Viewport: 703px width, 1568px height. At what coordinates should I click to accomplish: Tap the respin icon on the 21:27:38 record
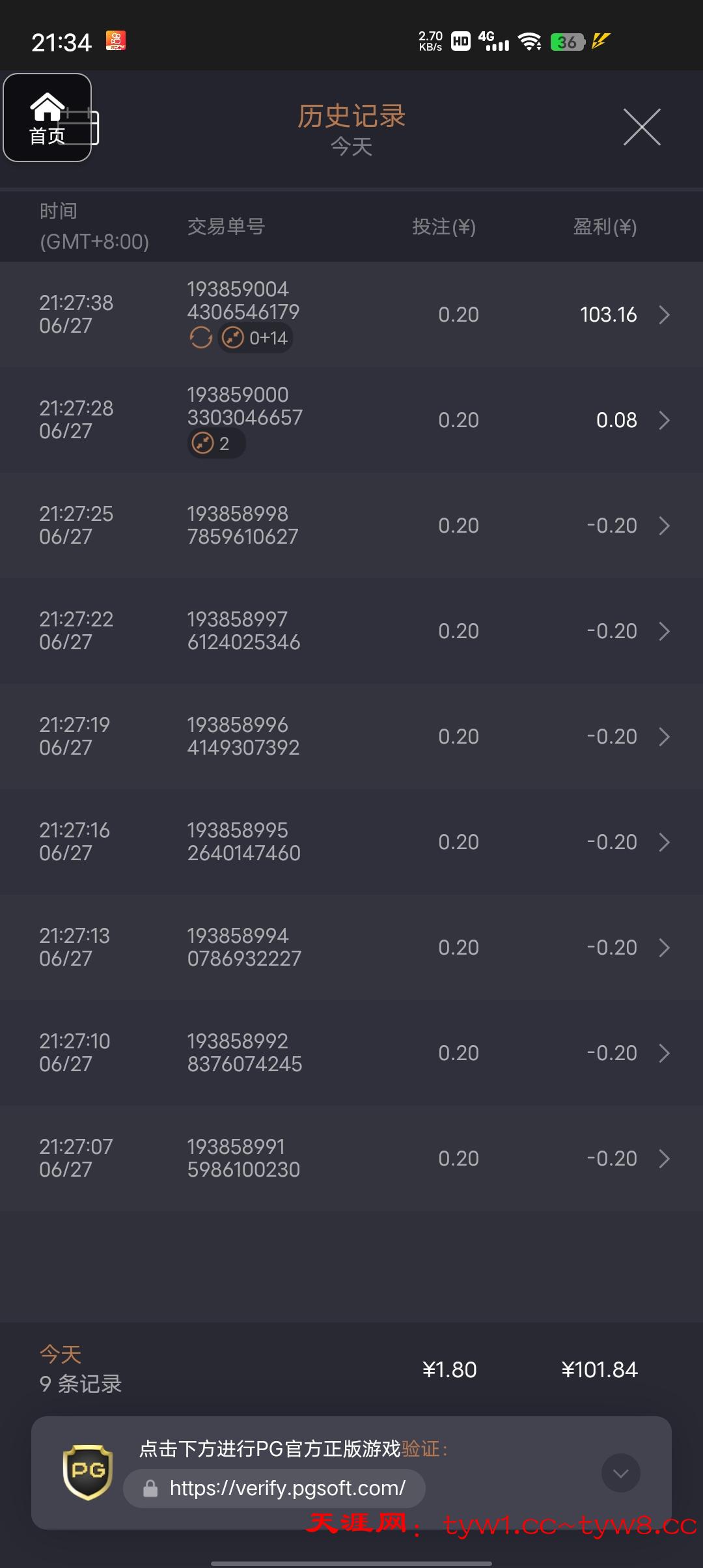coord(200,338)
